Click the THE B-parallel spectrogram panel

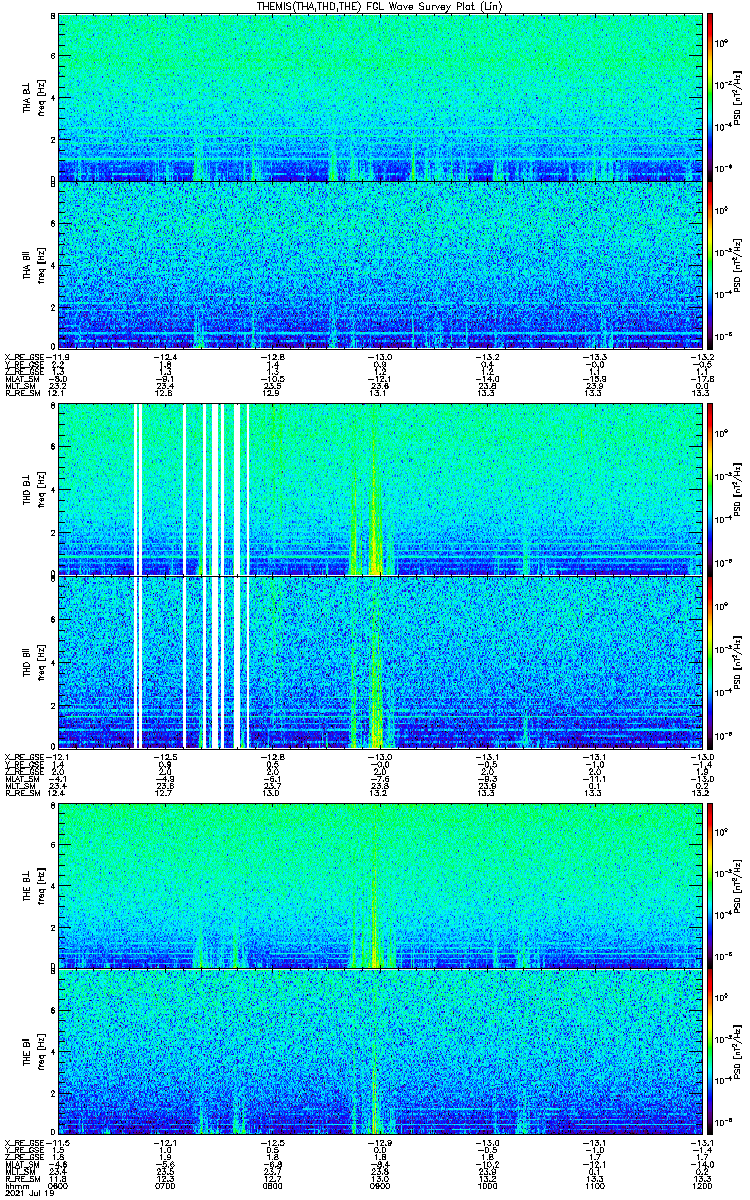pos(380,1051)
